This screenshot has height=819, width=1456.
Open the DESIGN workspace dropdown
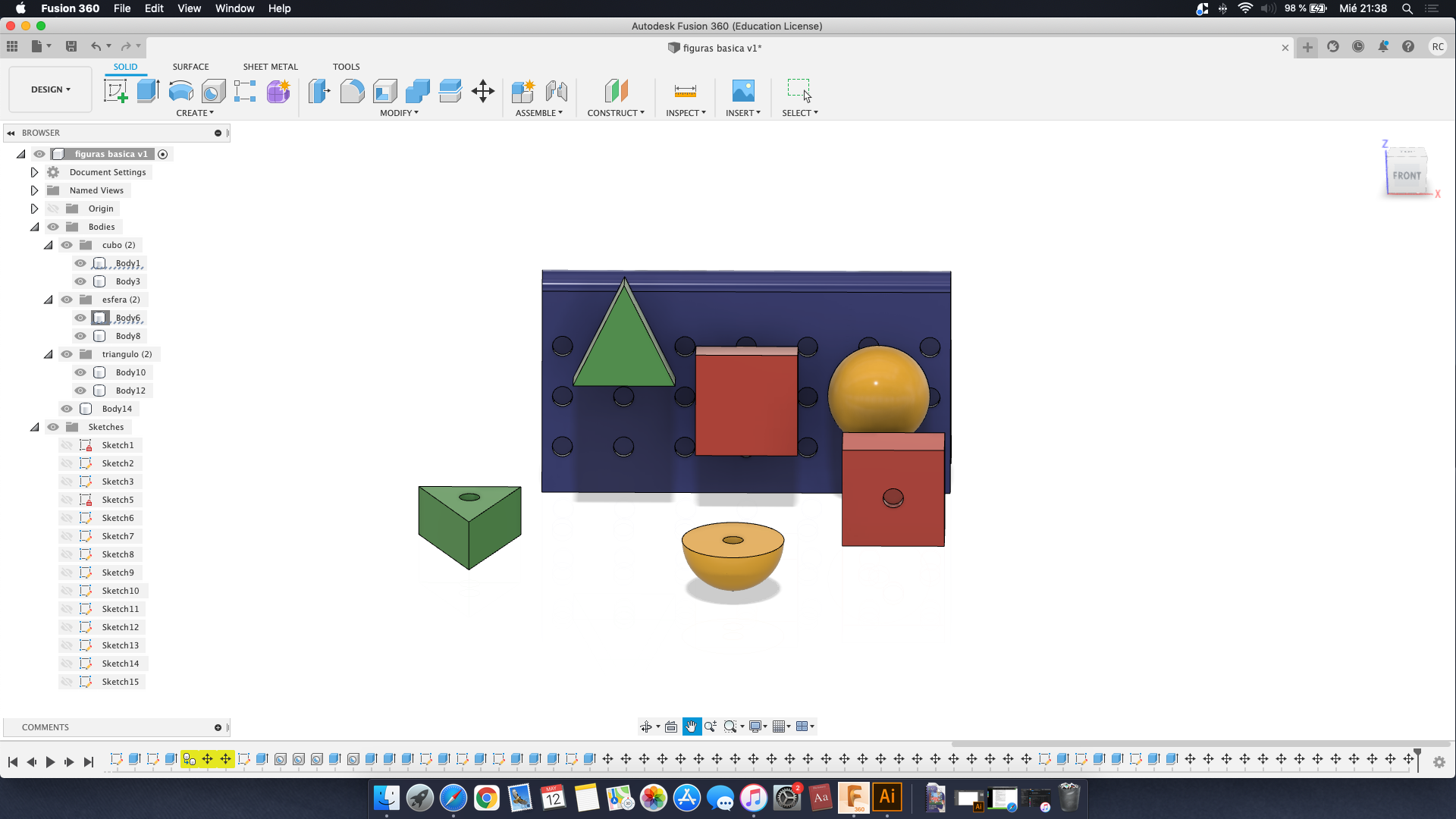pos(50,89)
